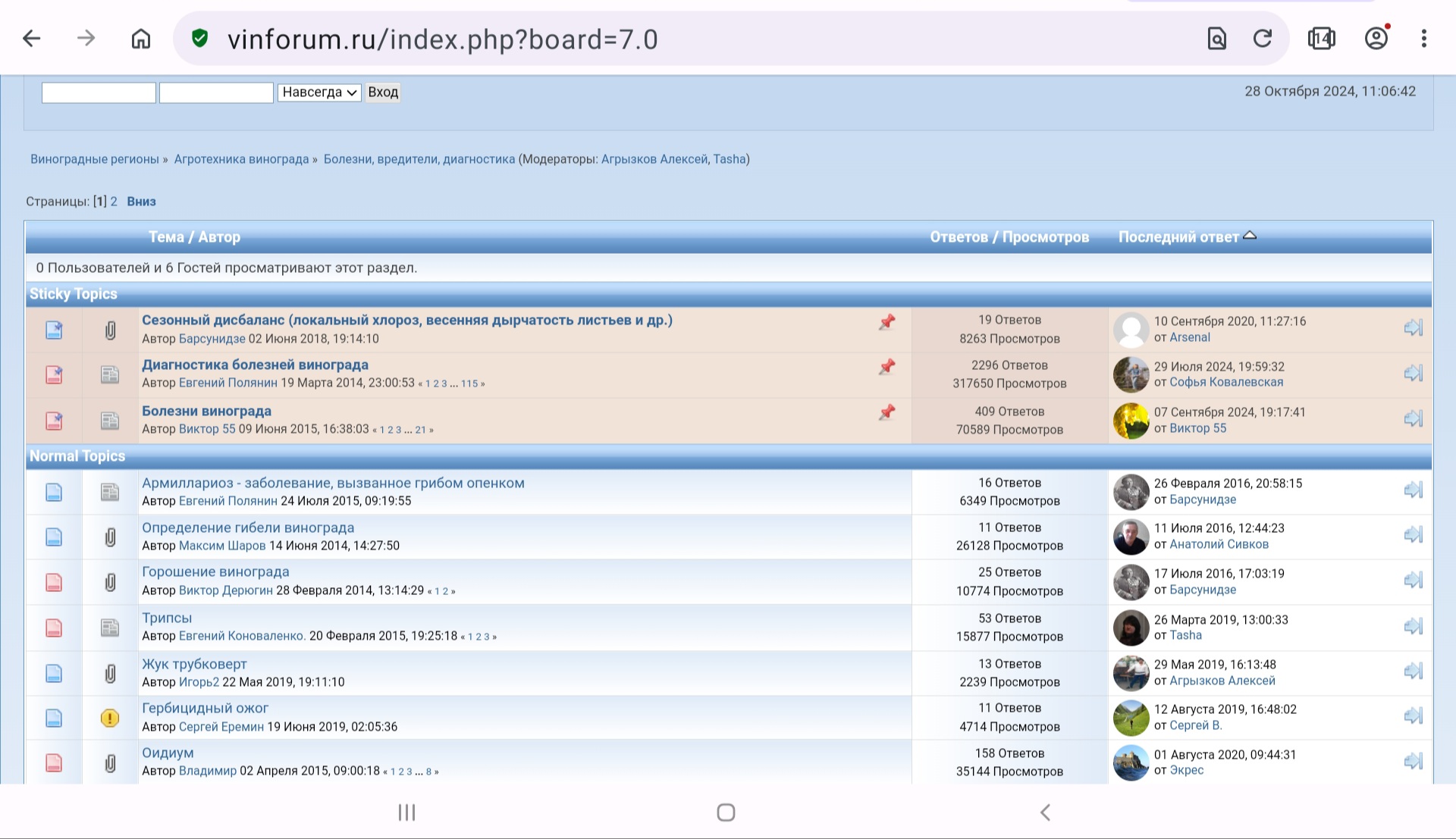Screen dimensions: 1456x839
Task: Open the three-dot browser menu
Action: click(x=1424, y=39)
